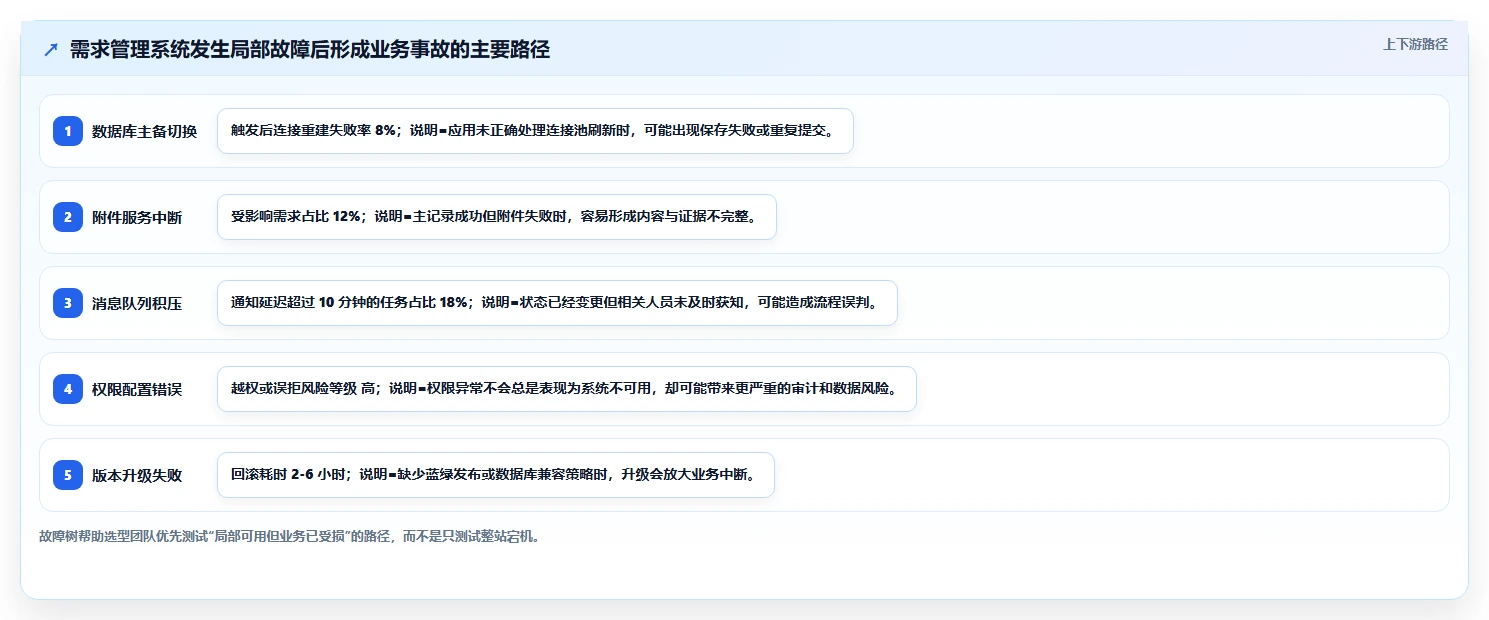Select the number 1 step badge
Viewport: 1489px width, 620px height.
coord(68,131)
